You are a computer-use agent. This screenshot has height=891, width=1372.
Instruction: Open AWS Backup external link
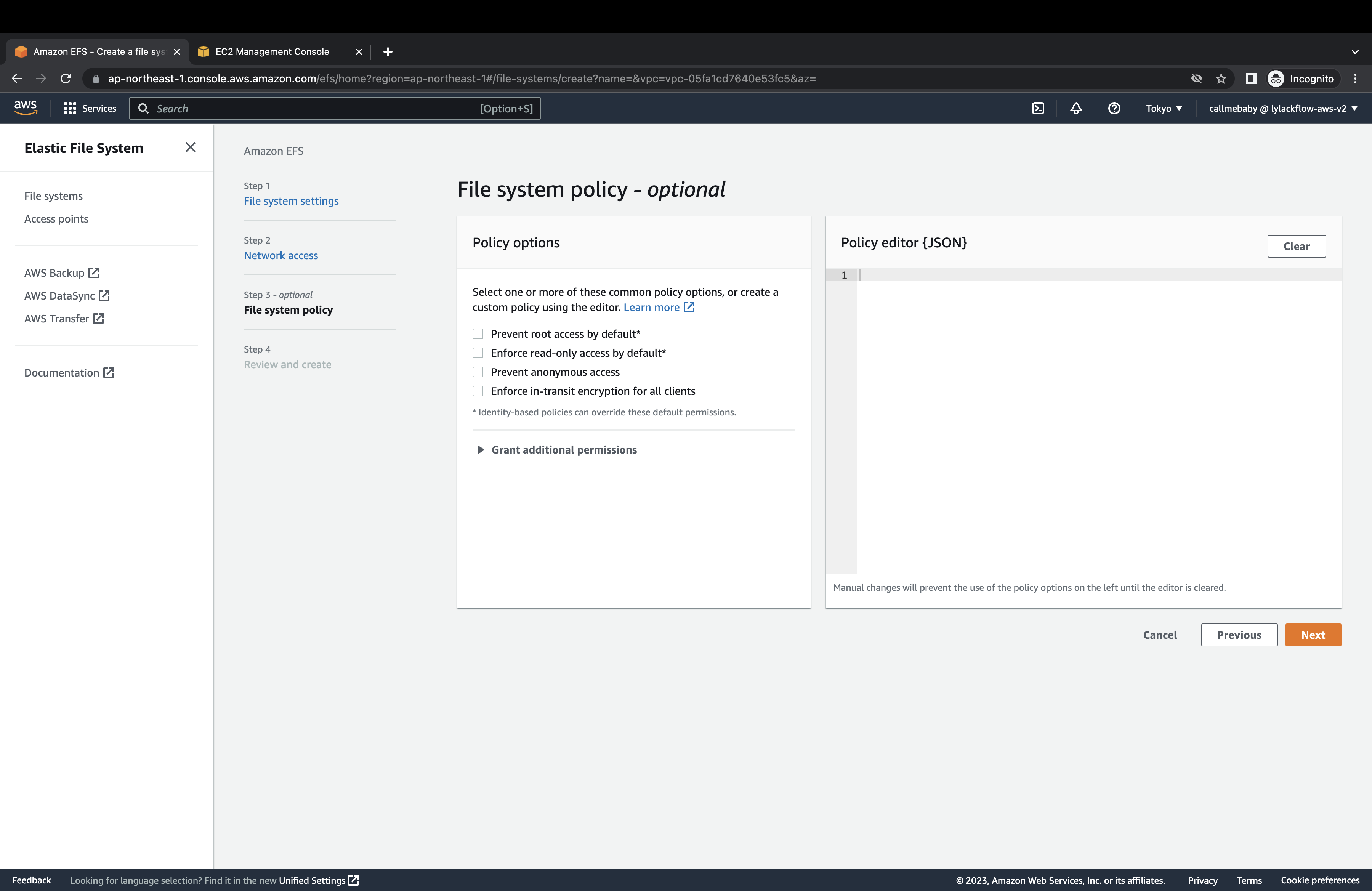pos(62,272)
